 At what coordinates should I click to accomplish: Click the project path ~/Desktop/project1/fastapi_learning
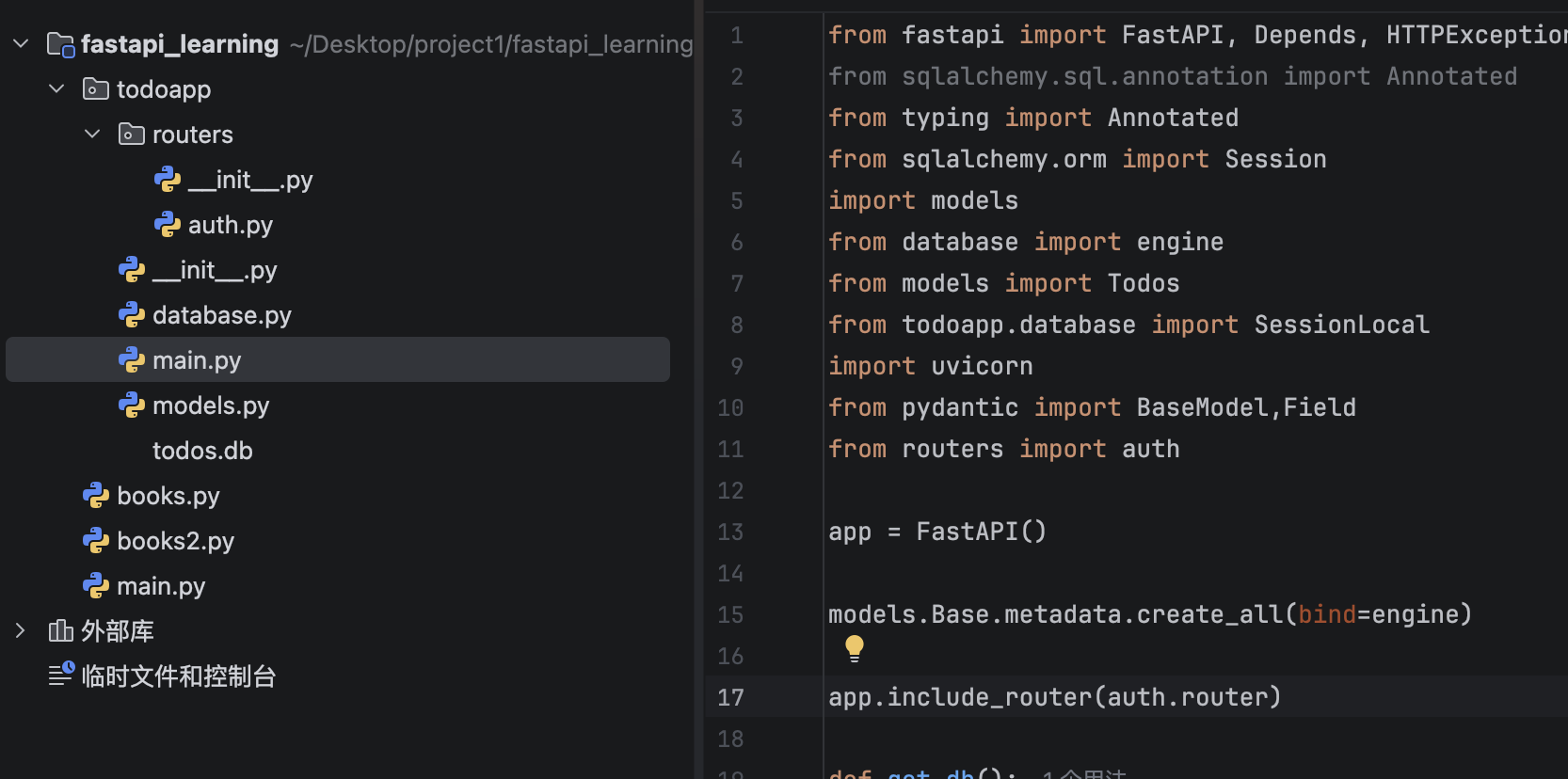coord(491,44)
